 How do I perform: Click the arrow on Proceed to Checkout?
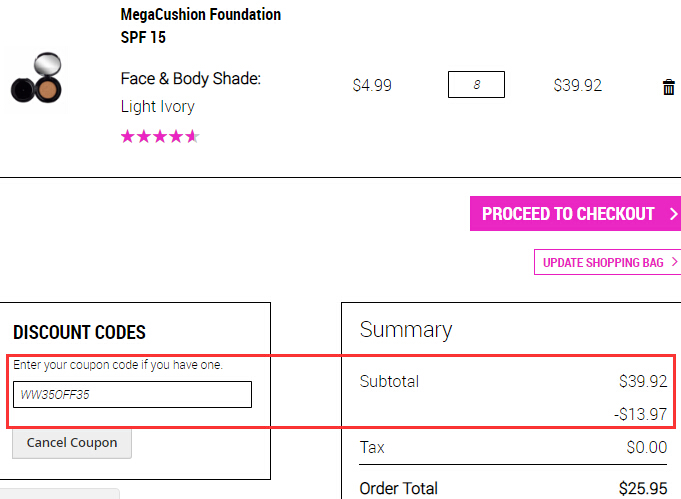(x=673, y=214)
